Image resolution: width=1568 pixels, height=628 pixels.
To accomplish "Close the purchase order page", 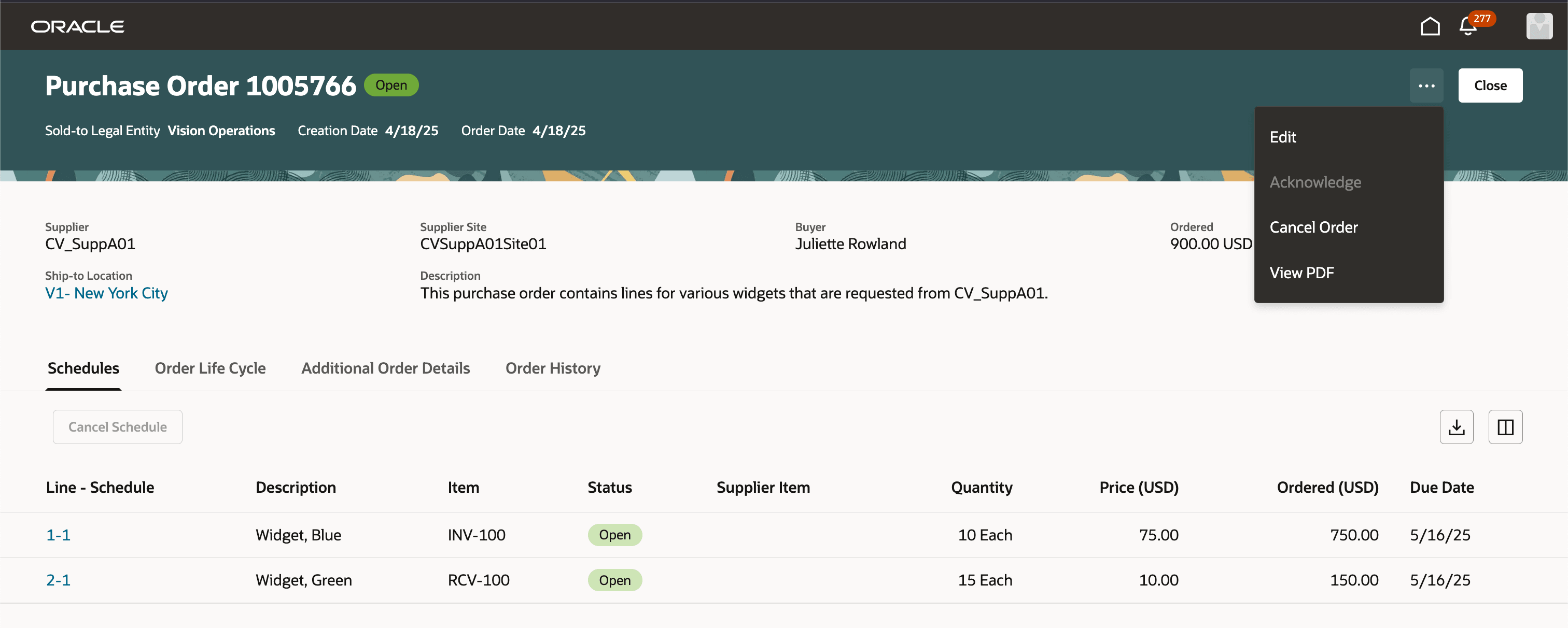I will 1490,85.
